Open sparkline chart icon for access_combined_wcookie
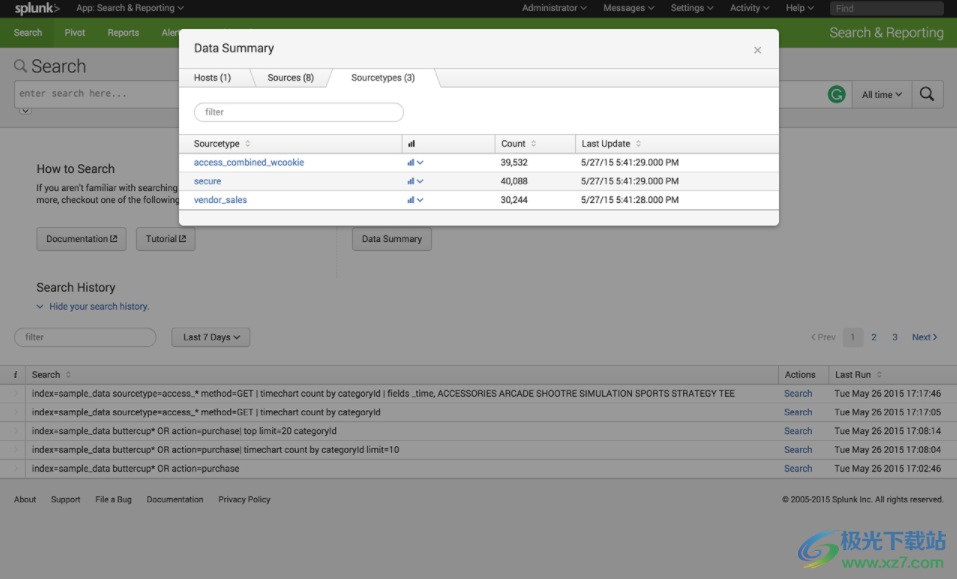 coord(415,163)
